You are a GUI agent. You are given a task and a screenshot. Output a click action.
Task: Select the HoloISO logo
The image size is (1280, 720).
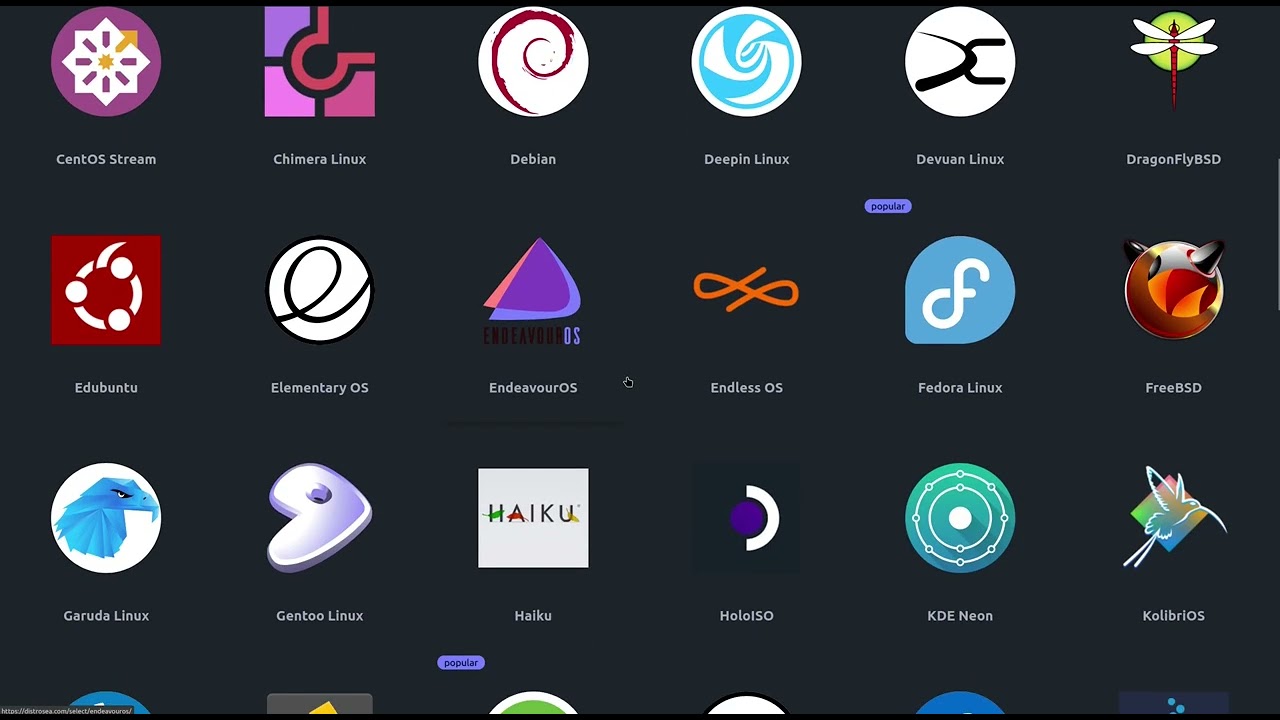click(x=746, y=518)
